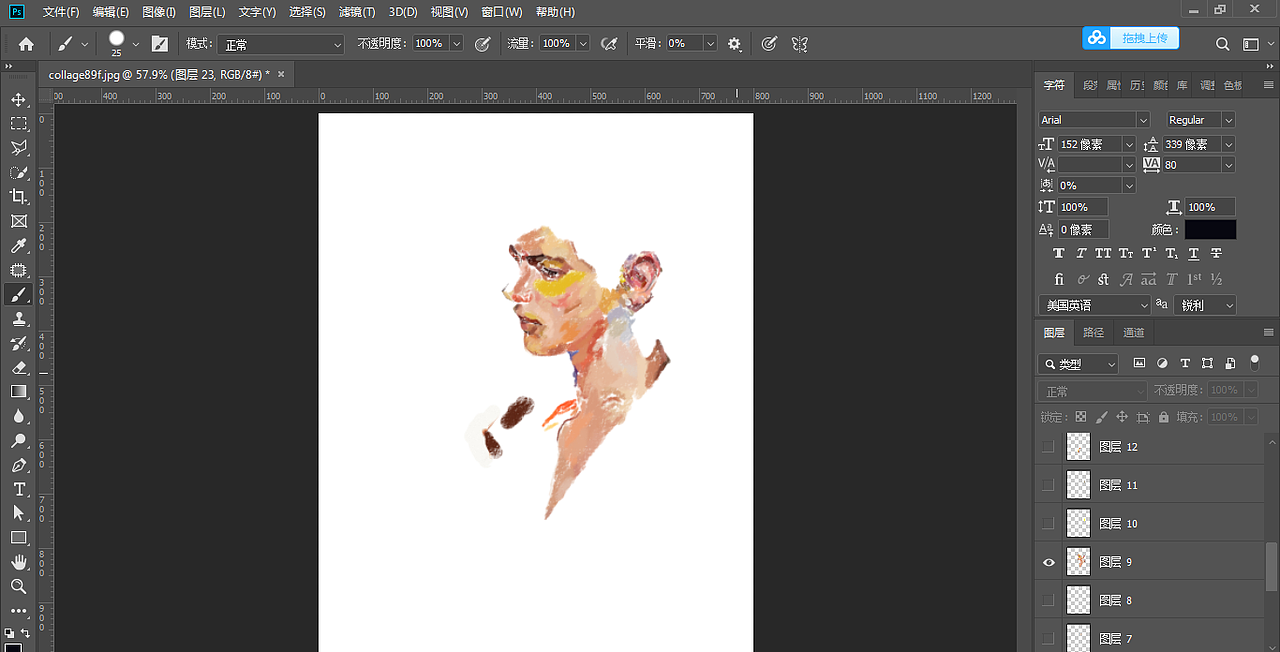Open the 图像(I) menu
Image resolution: width=1280 pixels, height=652 pixels.
[159, 12]
